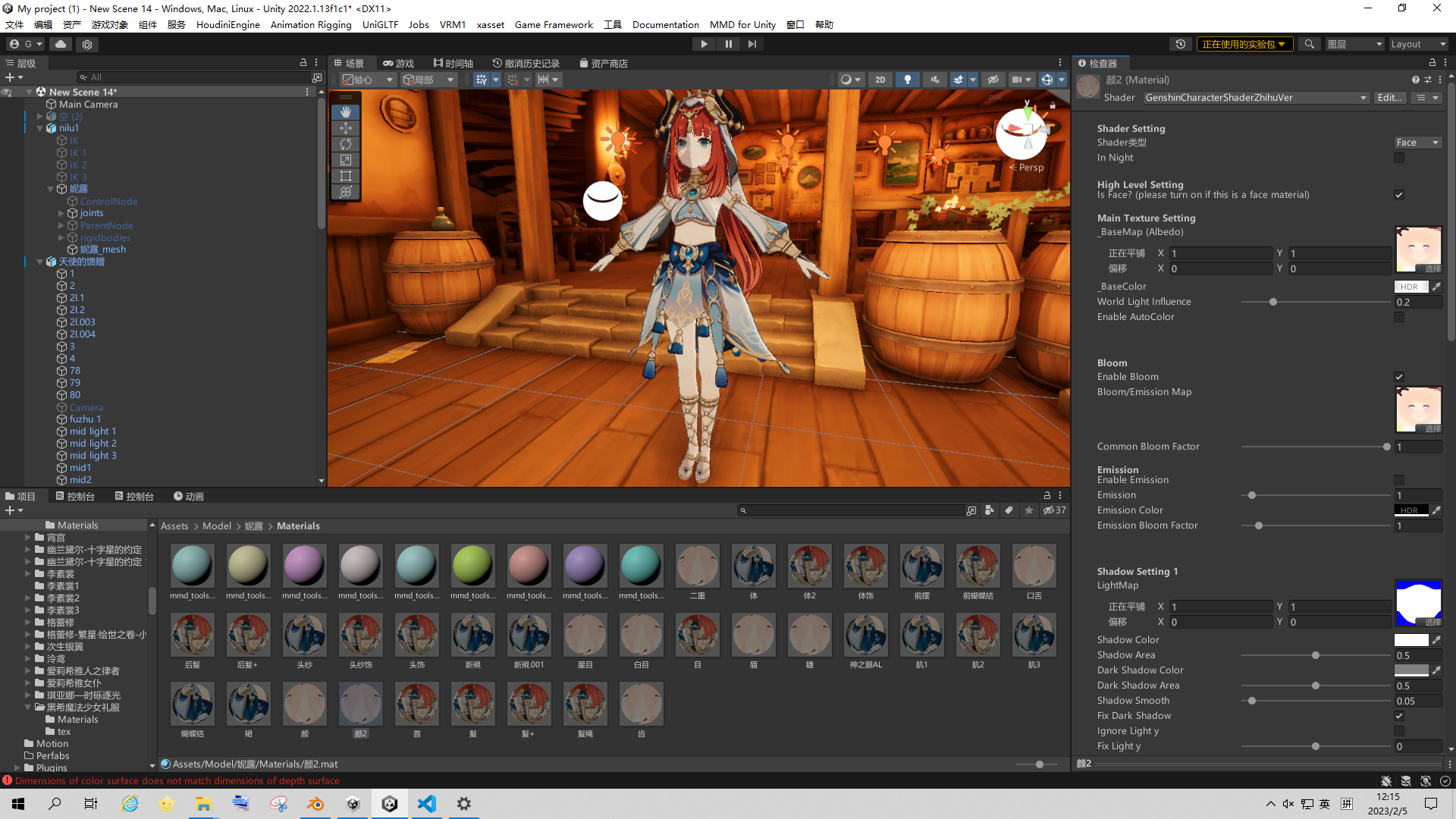Open the 轴心 pivot mode dropdown

pos(369,80)
